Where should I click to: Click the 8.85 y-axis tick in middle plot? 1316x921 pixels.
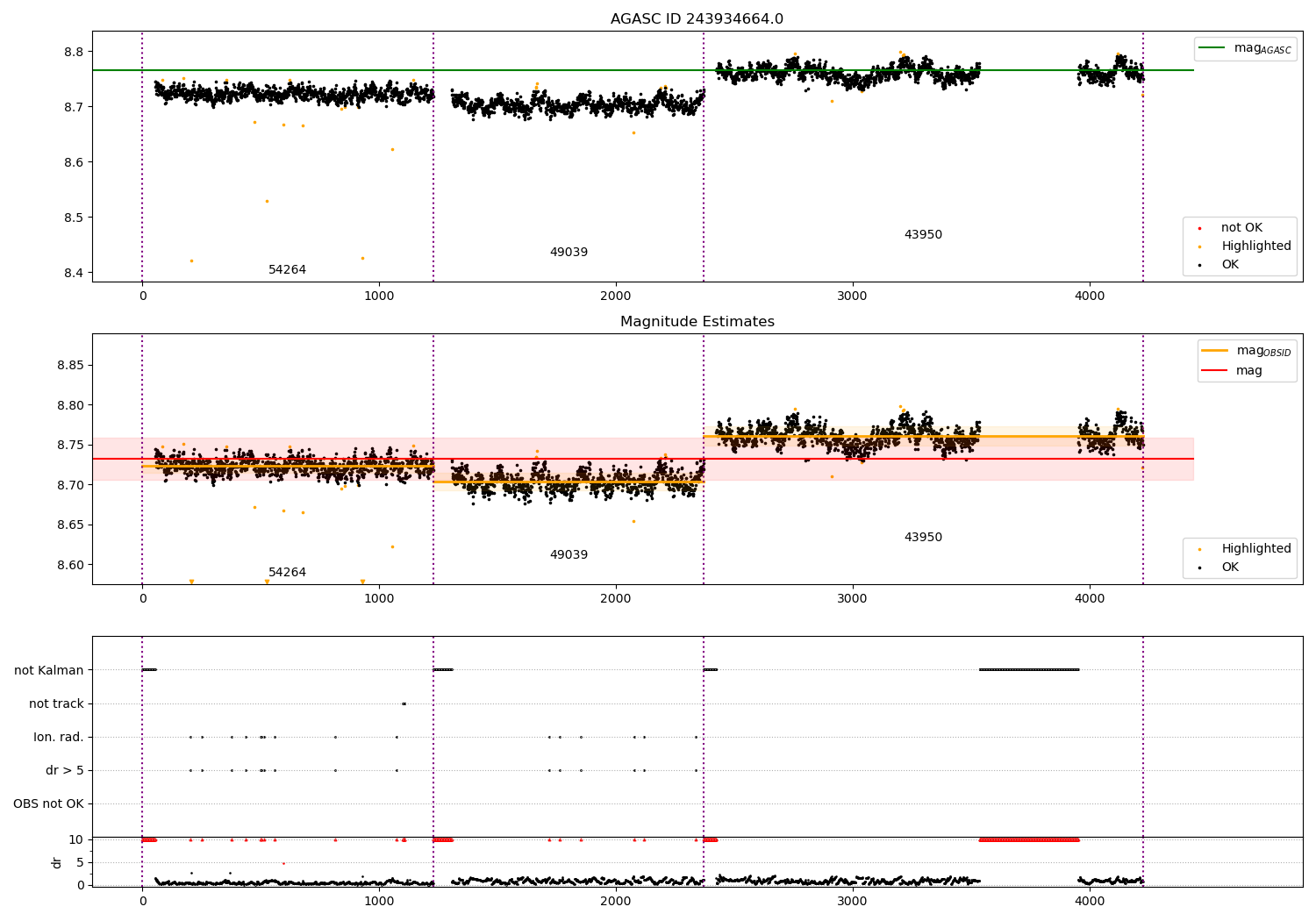click(70, 366)
